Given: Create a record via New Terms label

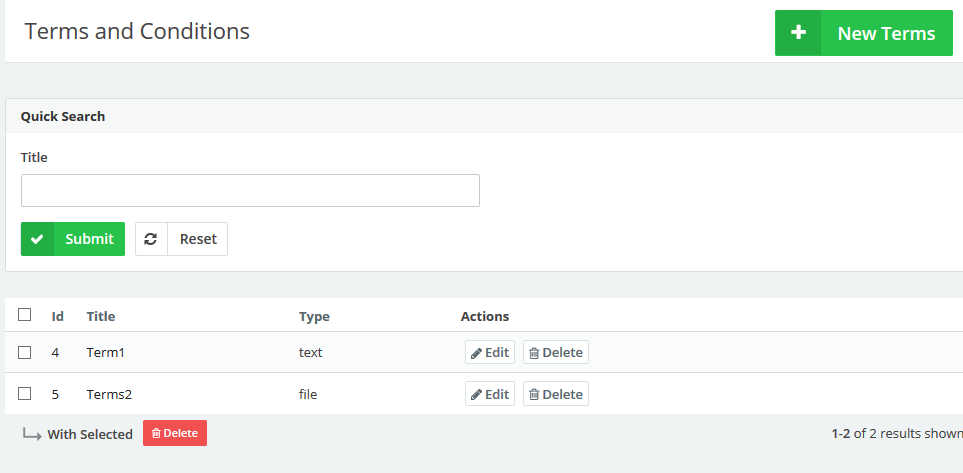Looking at the screenshot, I should pos(886,33).
